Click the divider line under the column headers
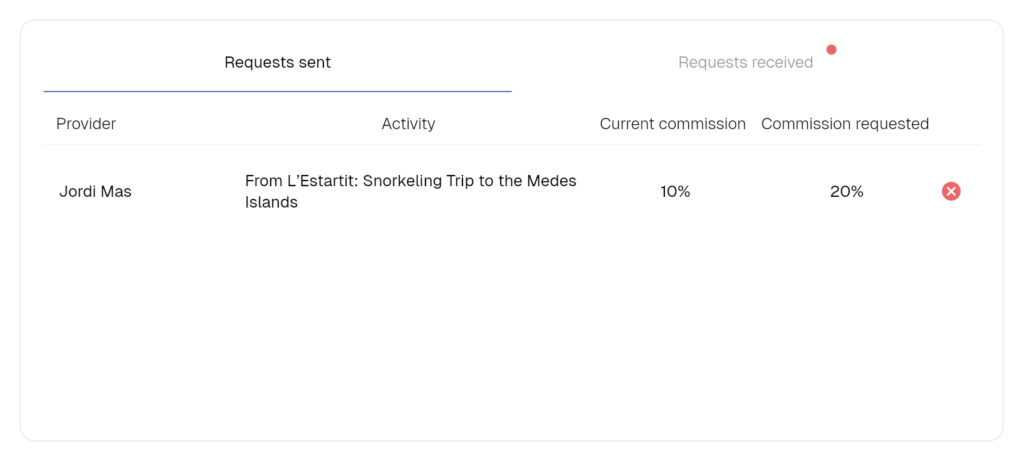 click(x=511, y=145)
